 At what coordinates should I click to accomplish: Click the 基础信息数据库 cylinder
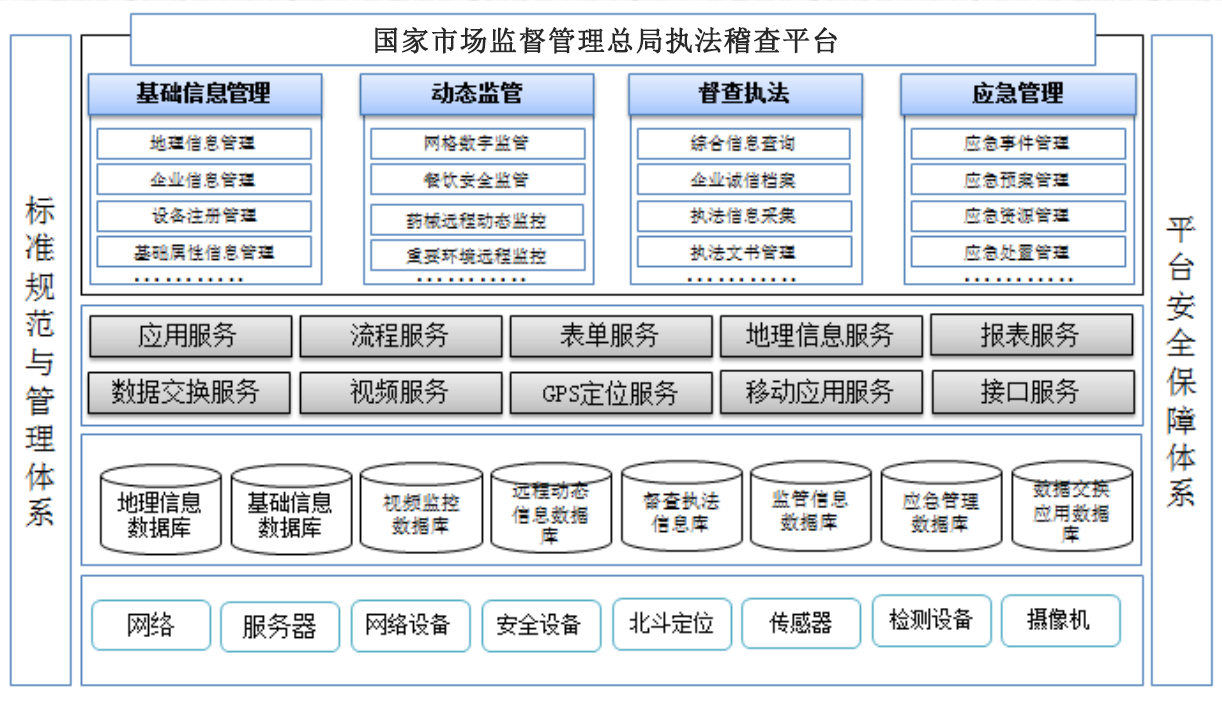291,510
